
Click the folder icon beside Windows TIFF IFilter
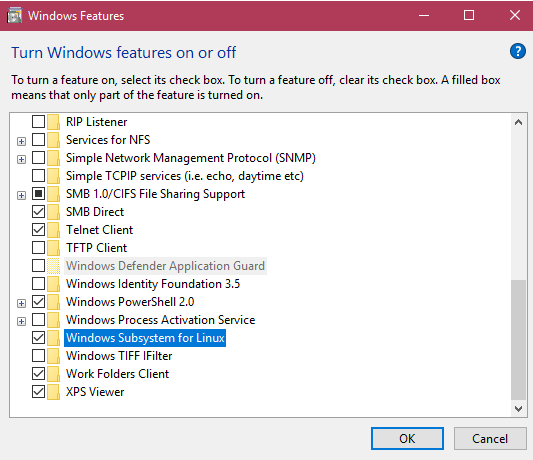pyautogui.click(x=53, y=356)
